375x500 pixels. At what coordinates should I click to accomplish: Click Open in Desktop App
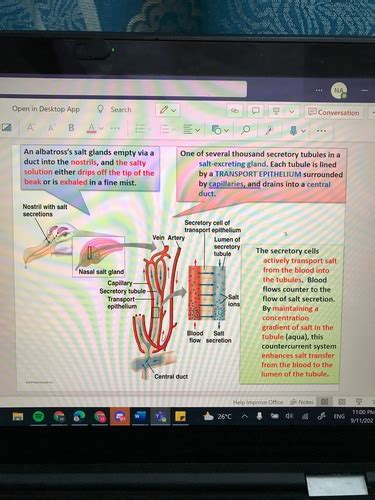click(x=46, y=109)
